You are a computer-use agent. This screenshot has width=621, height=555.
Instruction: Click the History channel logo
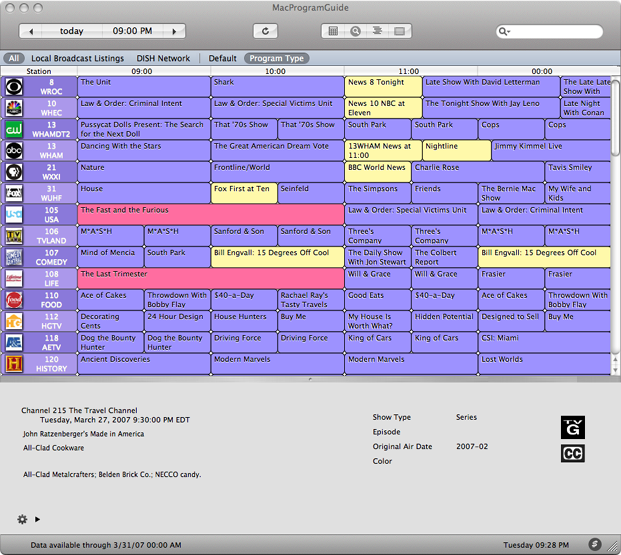coord(14,364)
